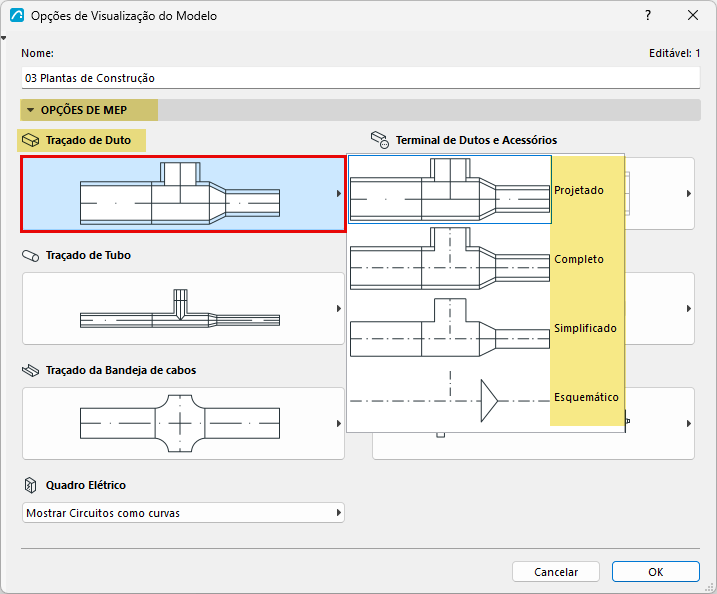Click the Cancelar button
The height and width of the screenshot is (594, 717).
coord(556,572)
